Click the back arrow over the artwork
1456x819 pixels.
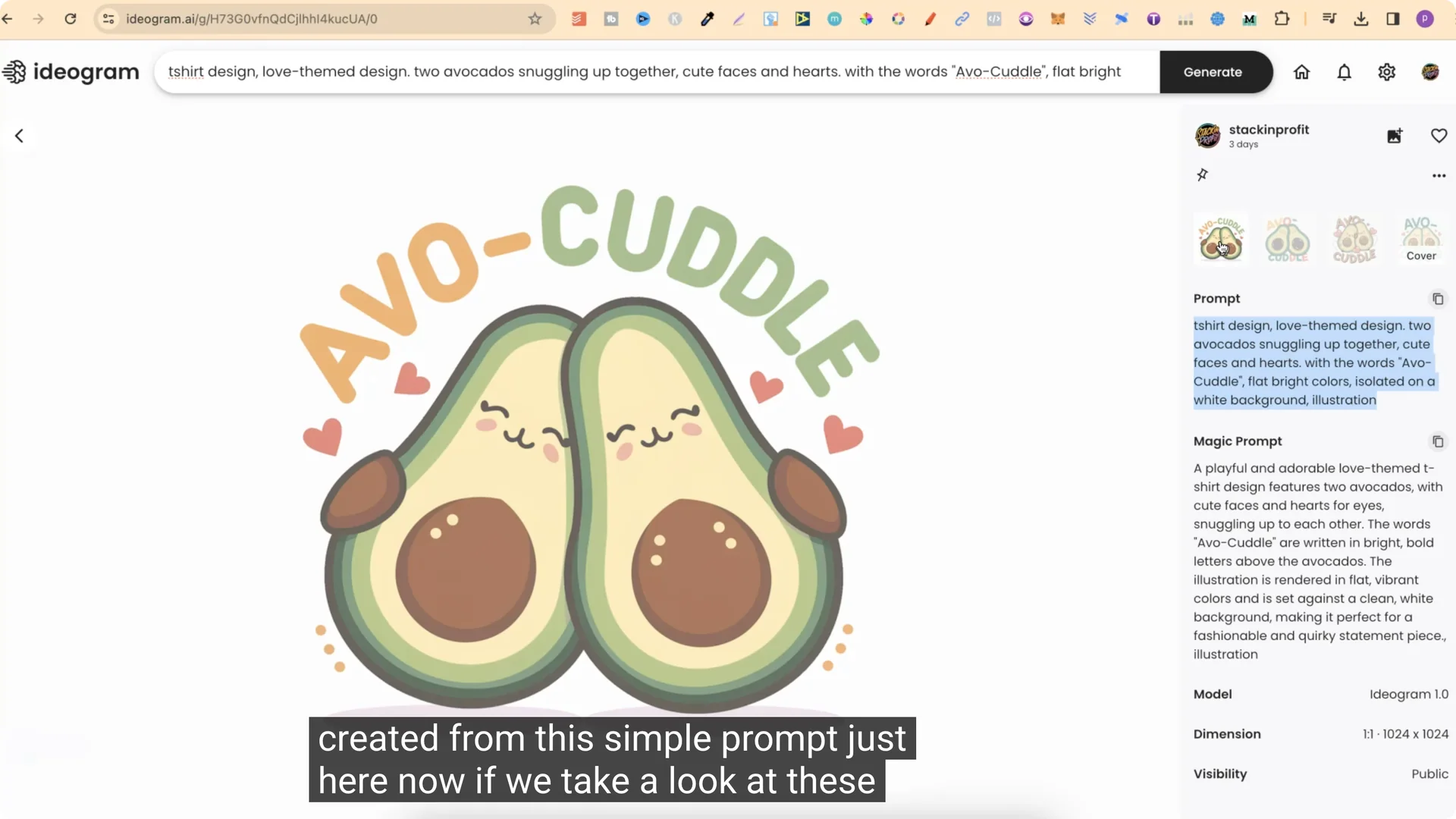tap(19, 136)
